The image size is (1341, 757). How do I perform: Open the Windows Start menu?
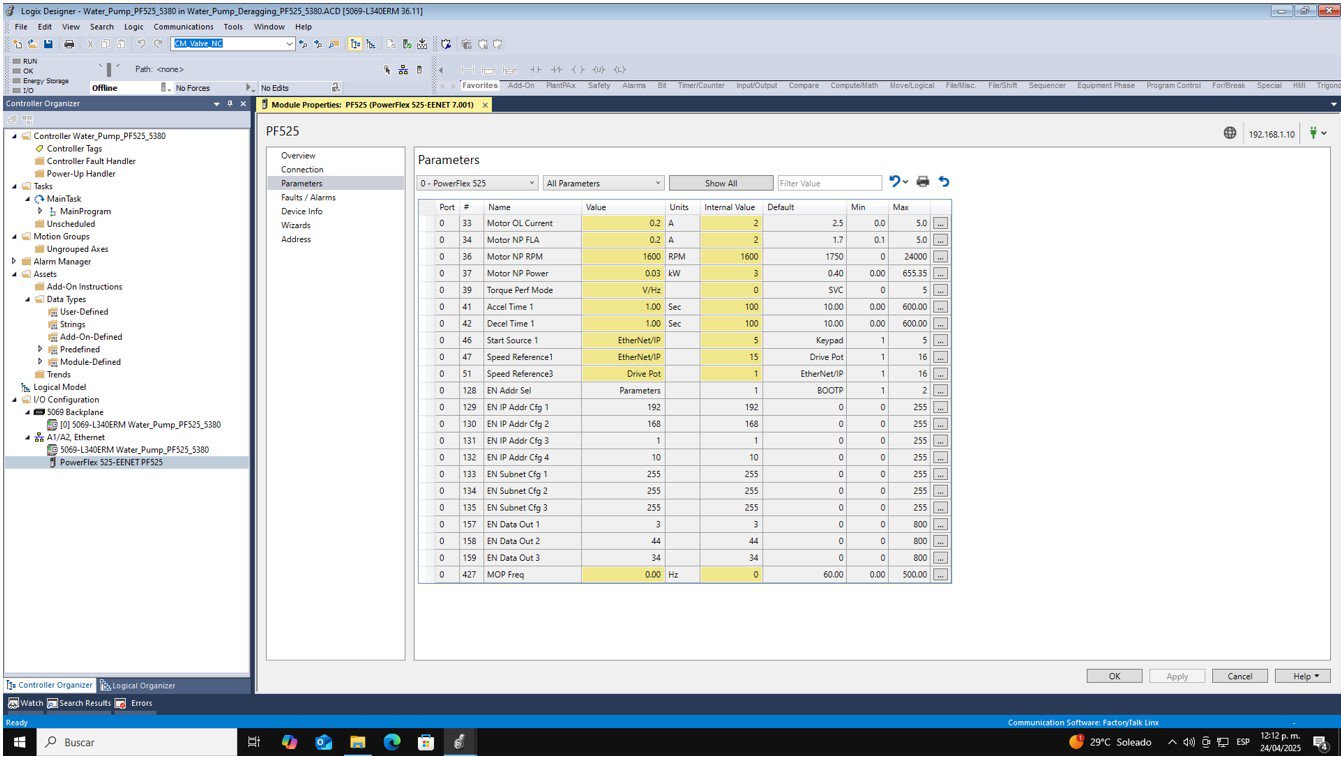(18, 742)
